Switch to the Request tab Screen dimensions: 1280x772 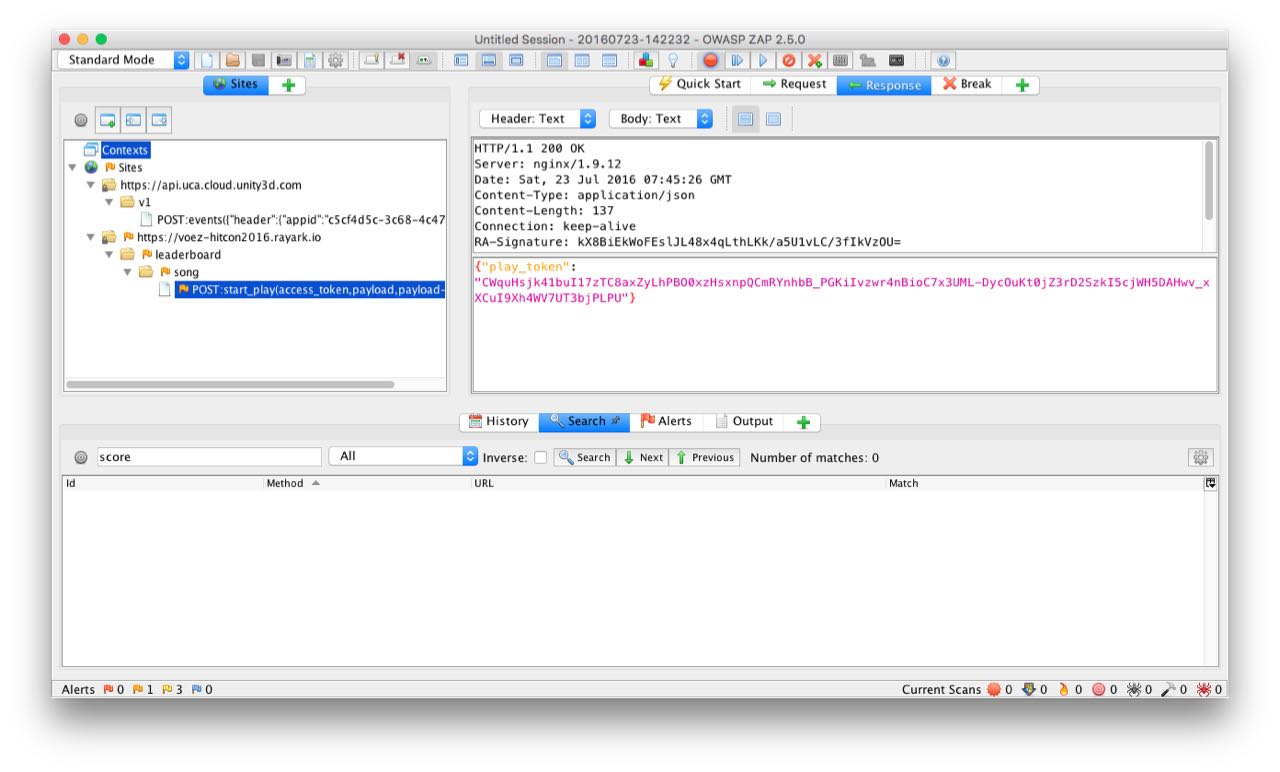click(794, 85)
